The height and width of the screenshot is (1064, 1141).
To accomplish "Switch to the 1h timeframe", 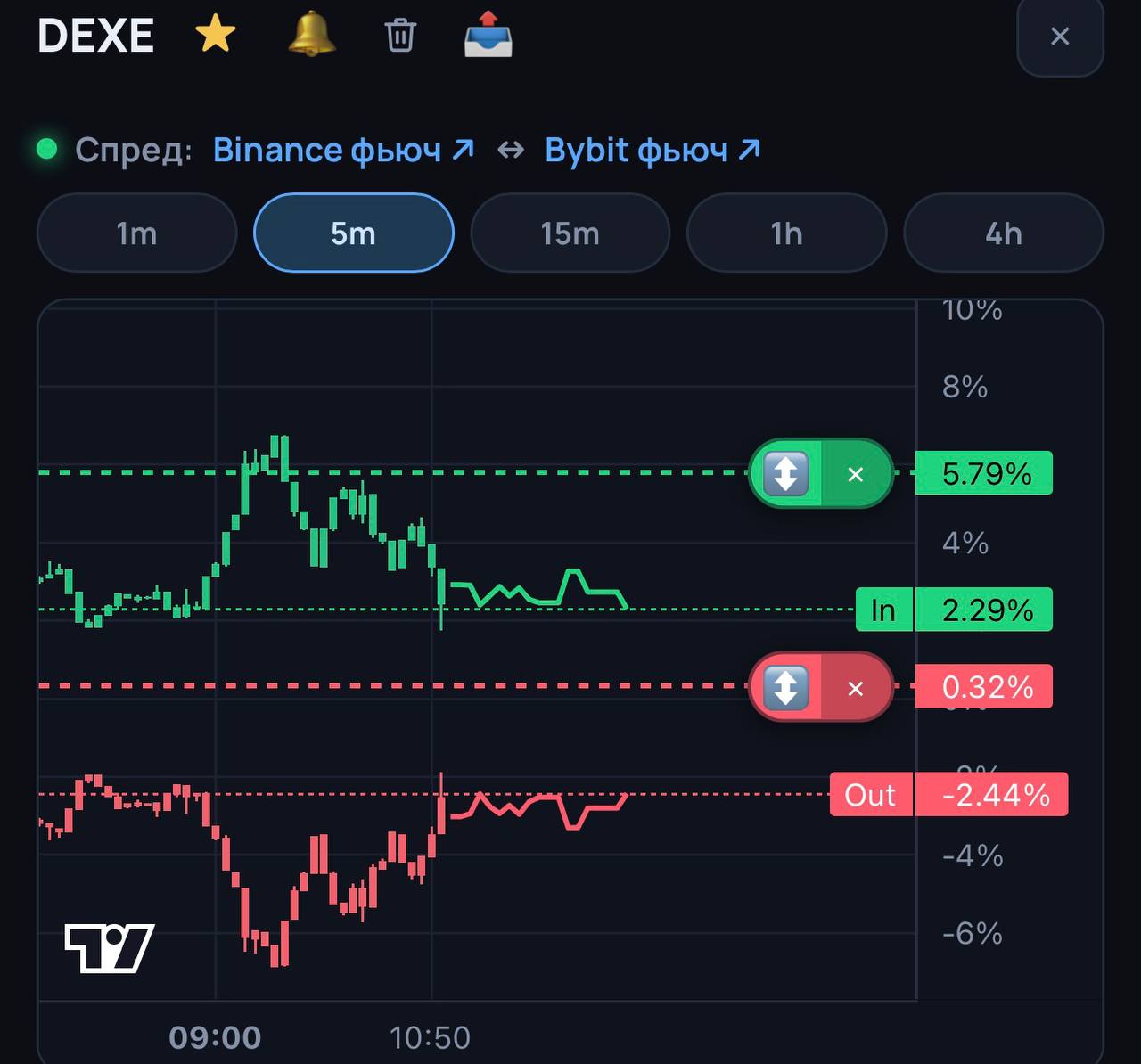I will (x=787, y=233).
